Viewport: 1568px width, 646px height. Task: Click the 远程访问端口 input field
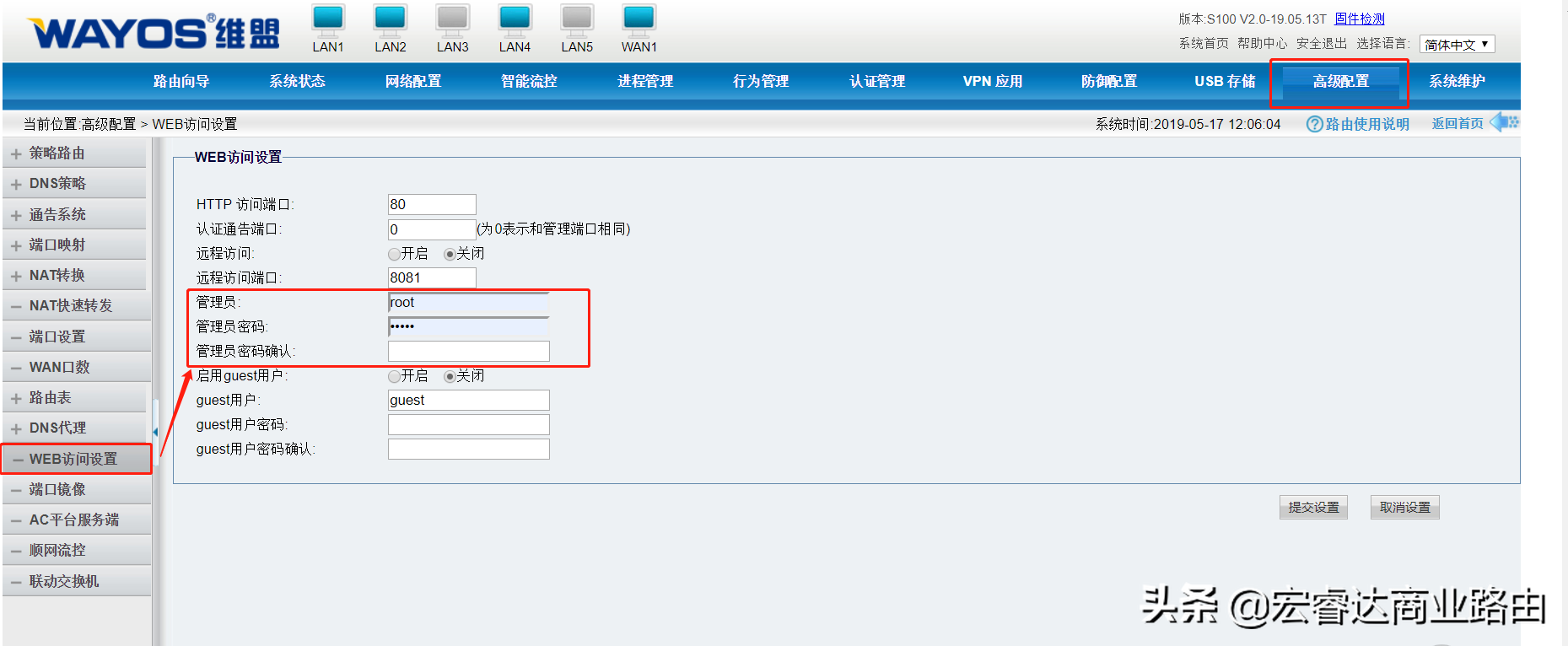coord(432,277)
